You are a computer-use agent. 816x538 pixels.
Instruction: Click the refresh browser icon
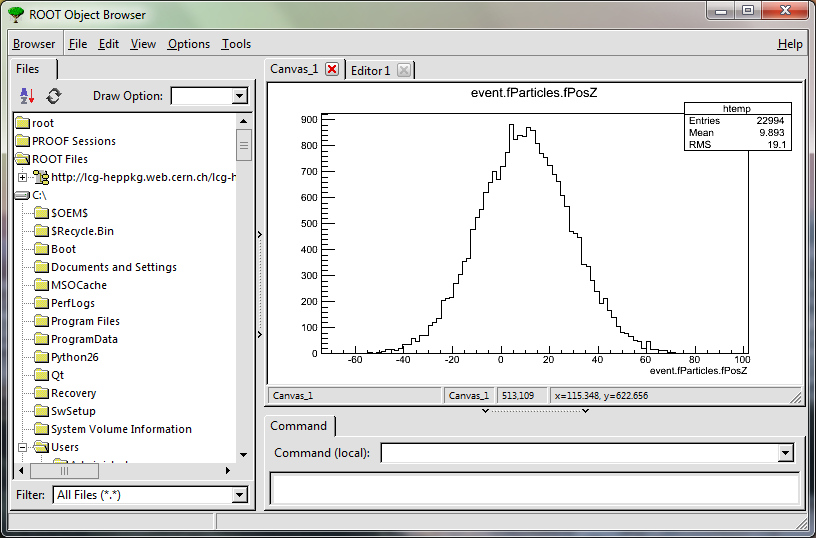[54, 96]
